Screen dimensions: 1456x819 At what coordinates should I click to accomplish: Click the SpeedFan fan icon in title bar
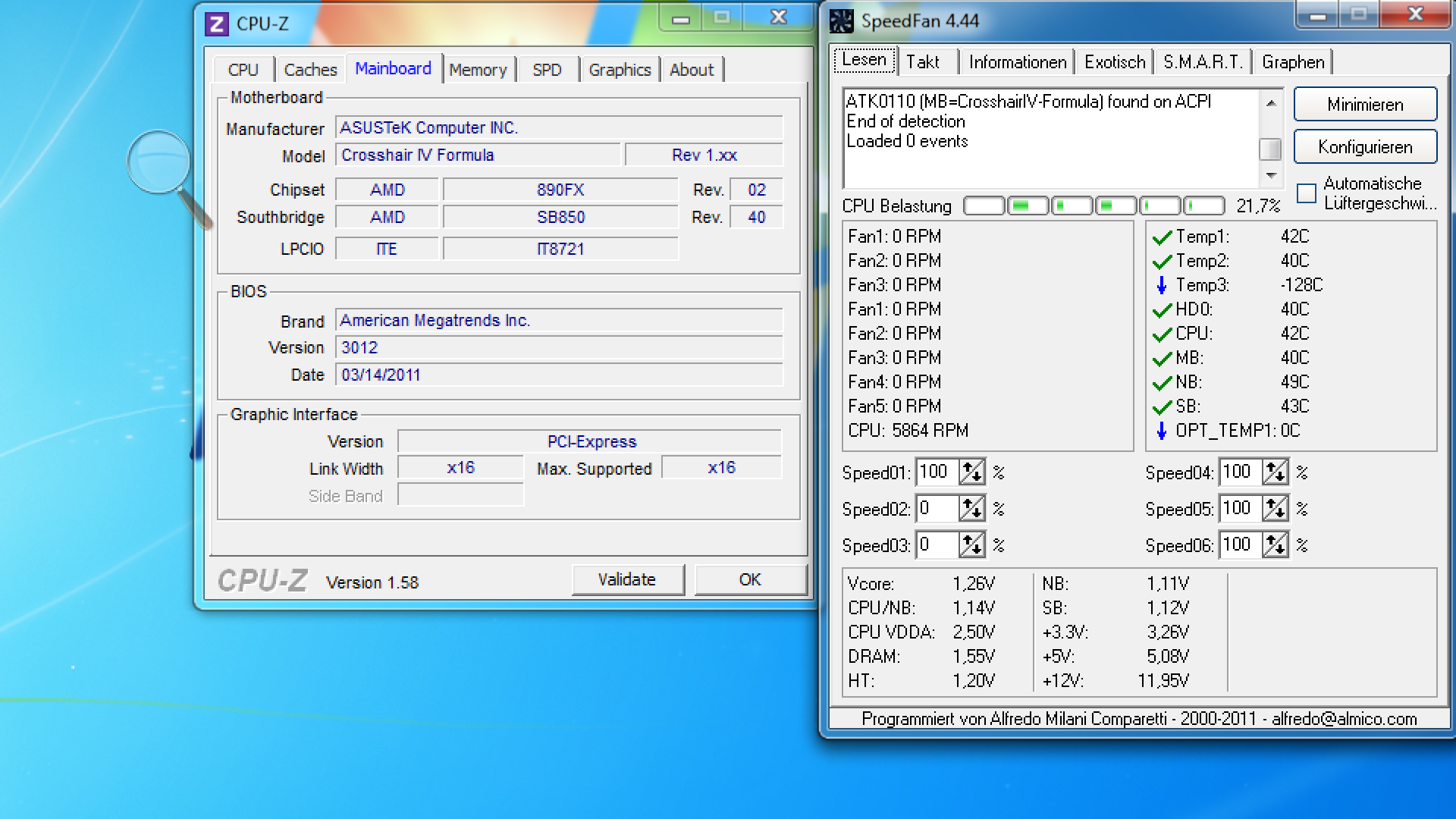click(841, 21)
